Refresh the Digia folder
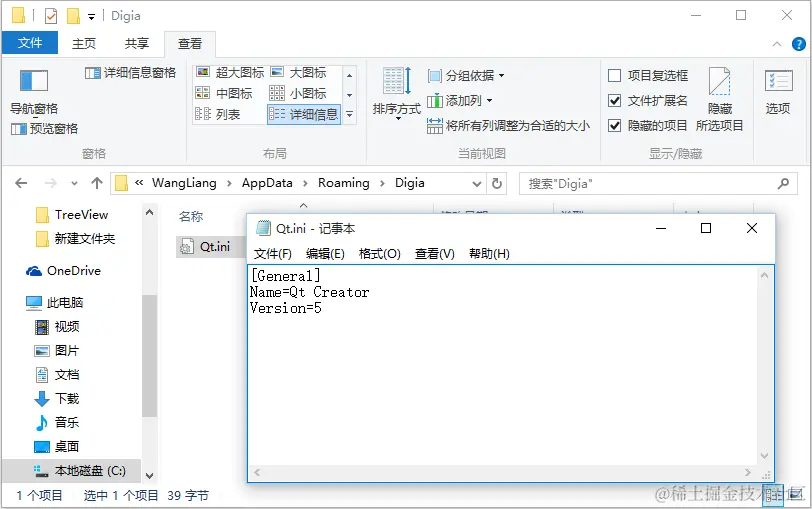Screen dimensions: 812x509 click(497, 184)
